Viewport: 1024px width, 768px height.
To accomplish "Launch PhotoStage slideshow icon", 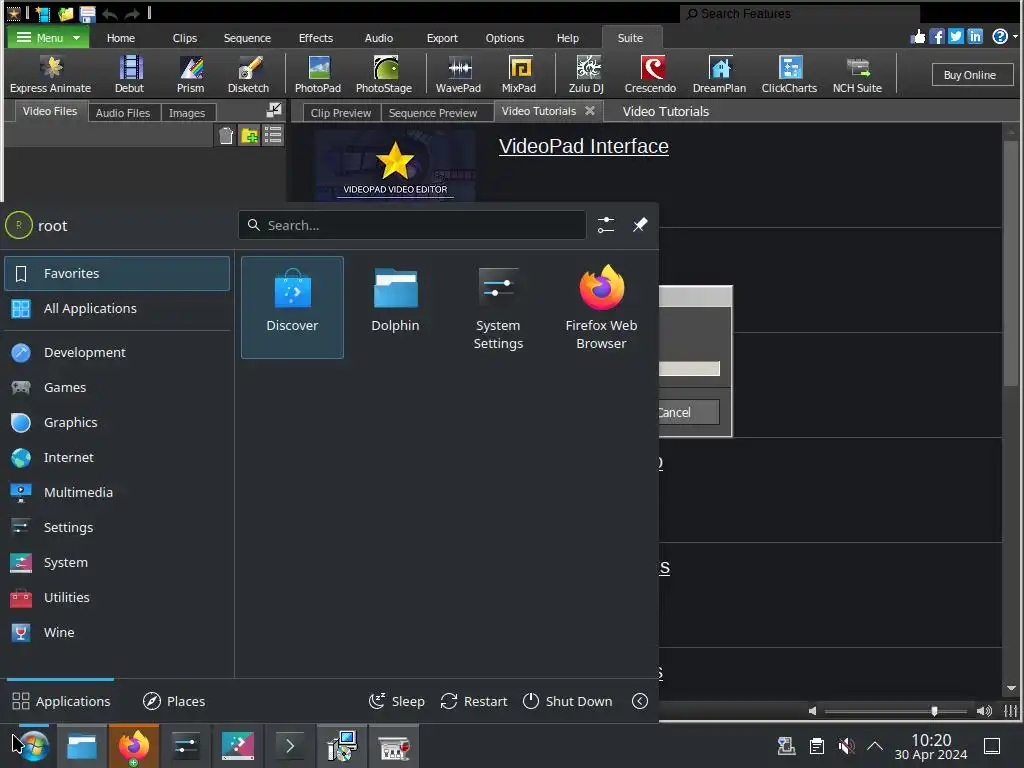I will 384,74.
